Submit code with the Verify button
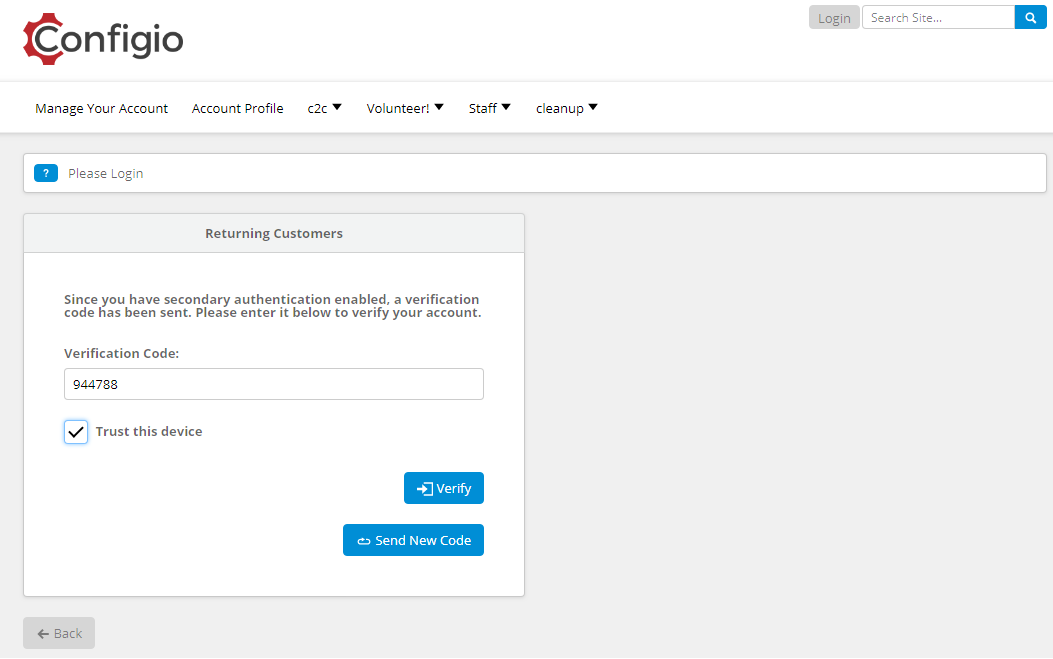The image size is (1053, 659). [444, 488]
